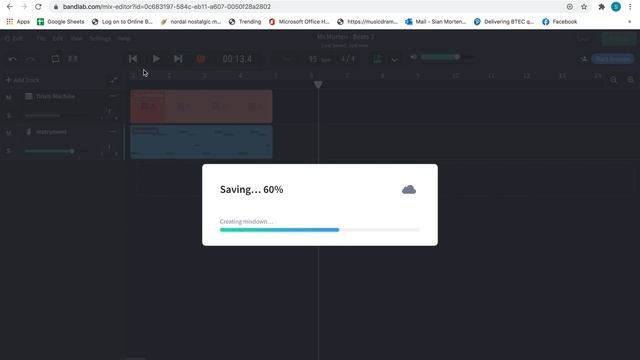Click the saving progress bar
This screenshot has height=360, width=640.
coord(320,230)
